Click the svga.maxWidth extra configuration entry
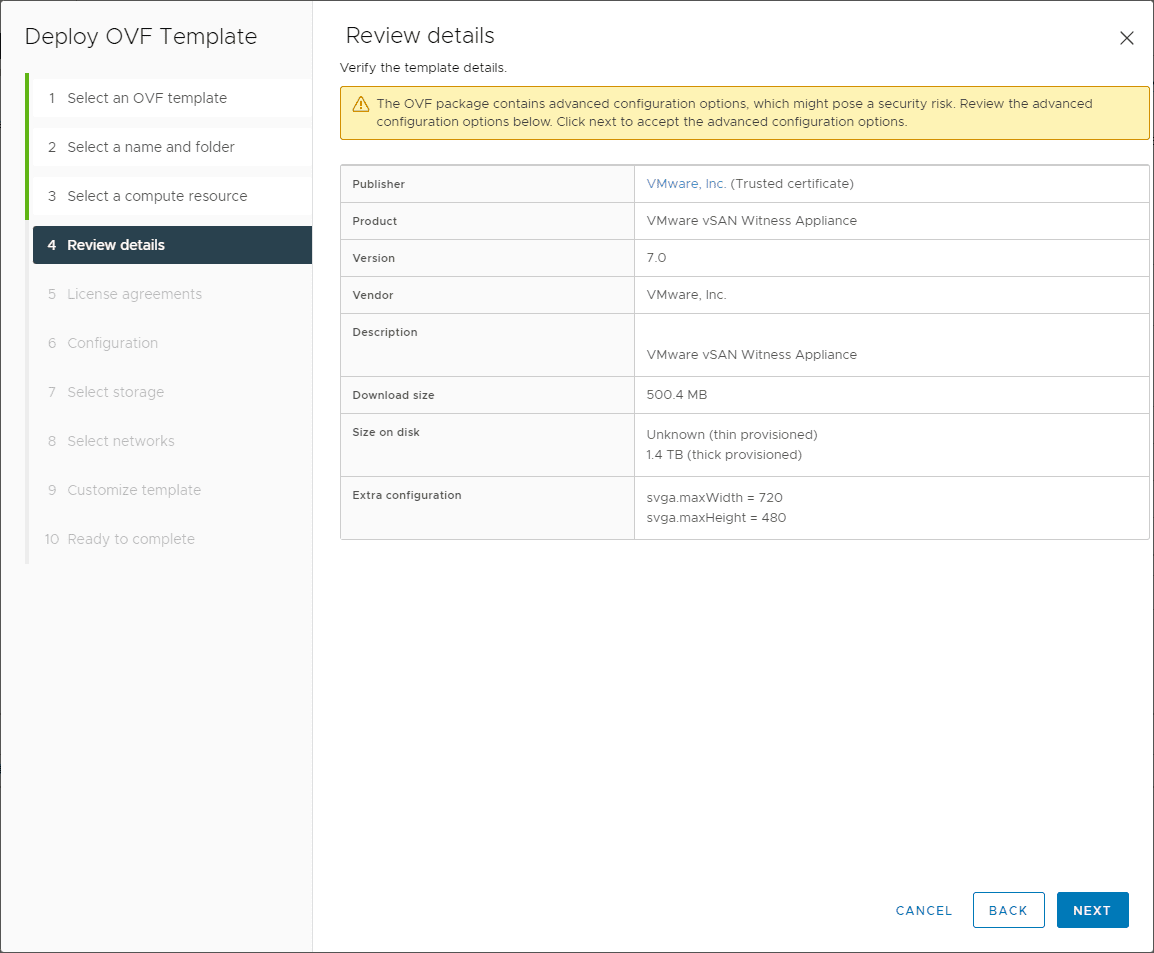The width and height of the screenshot is (1154, 953). coord(714,497)
